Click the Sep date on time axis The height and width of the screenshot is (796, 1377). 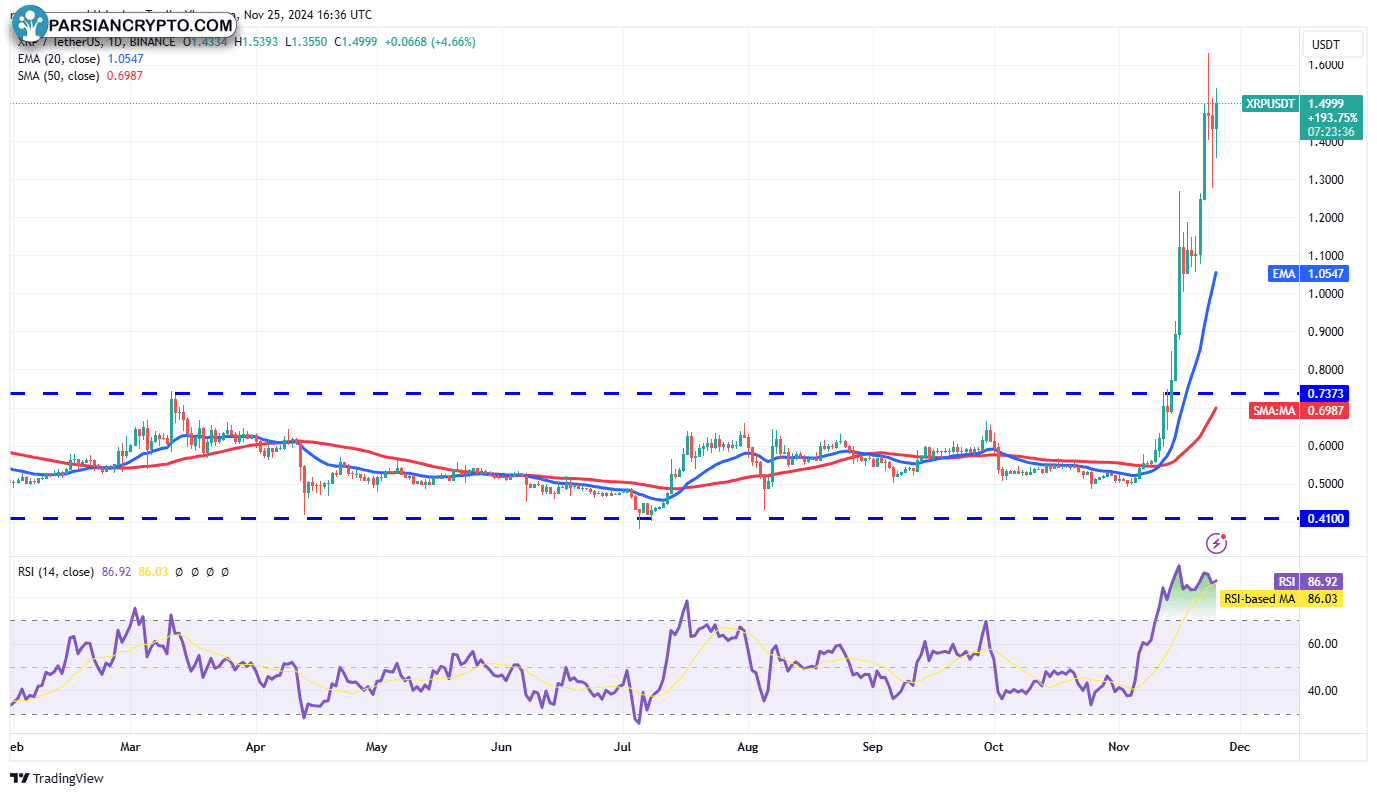872,746
